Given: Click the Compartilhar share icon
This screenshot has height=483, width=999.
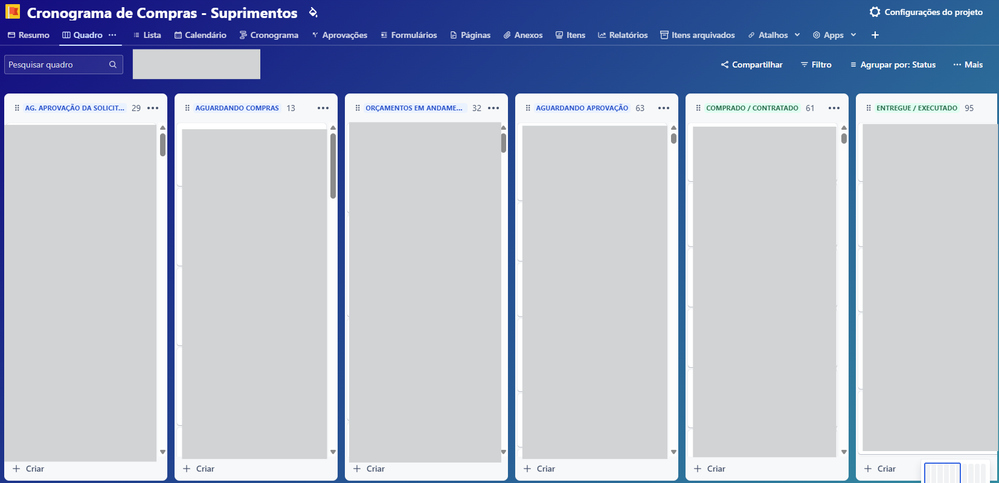Looking at the screenshot, I should pyautogui.click(x=724, y=64).
